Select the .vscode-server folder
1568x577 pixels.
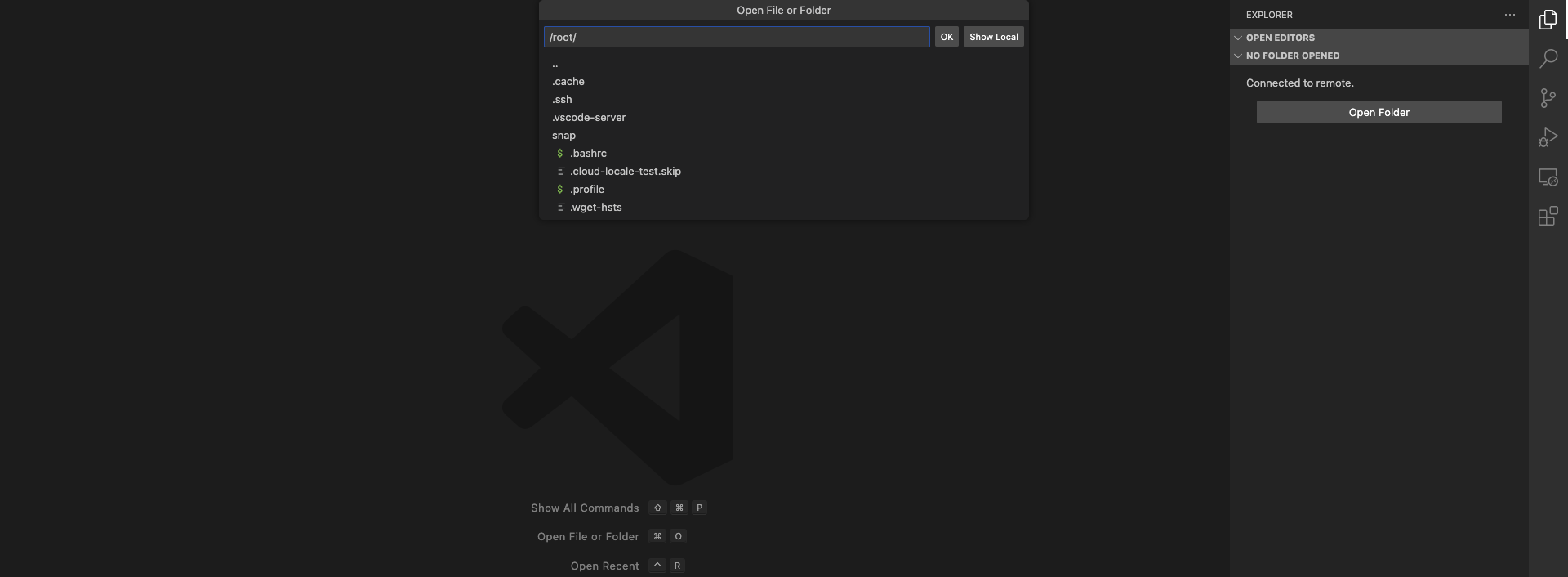tap(589, 118)
